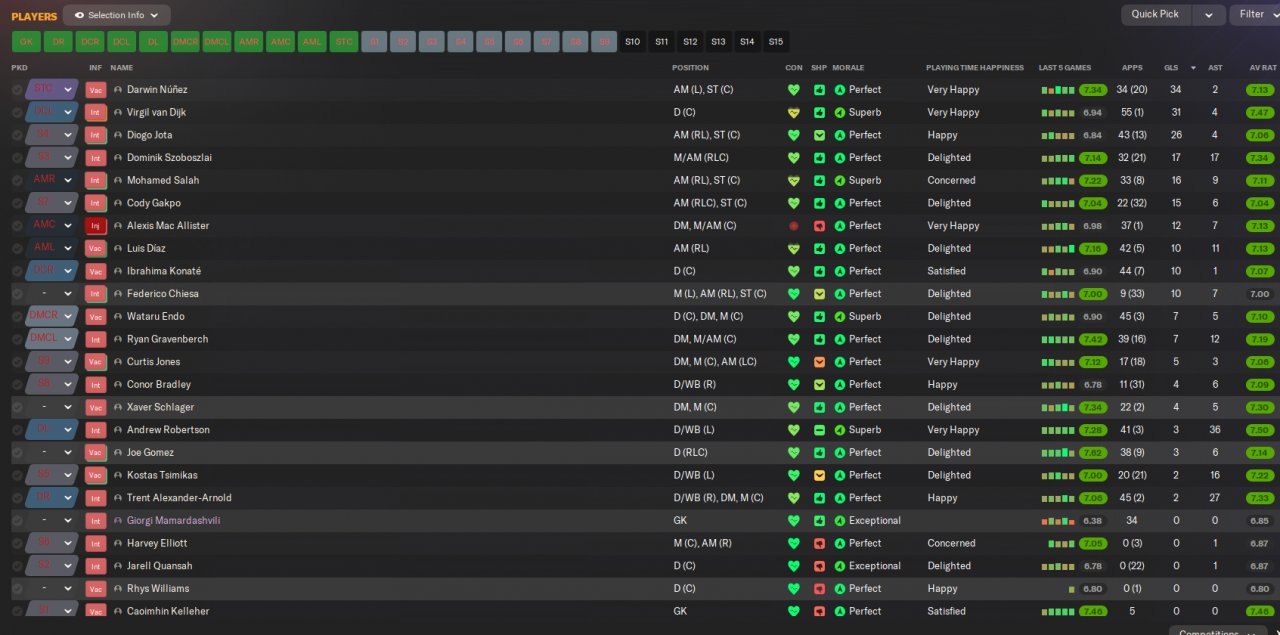Click Darwin Núñez's condition heart icon
This screenshot has width=1280, height=635.
click(794, 89)
